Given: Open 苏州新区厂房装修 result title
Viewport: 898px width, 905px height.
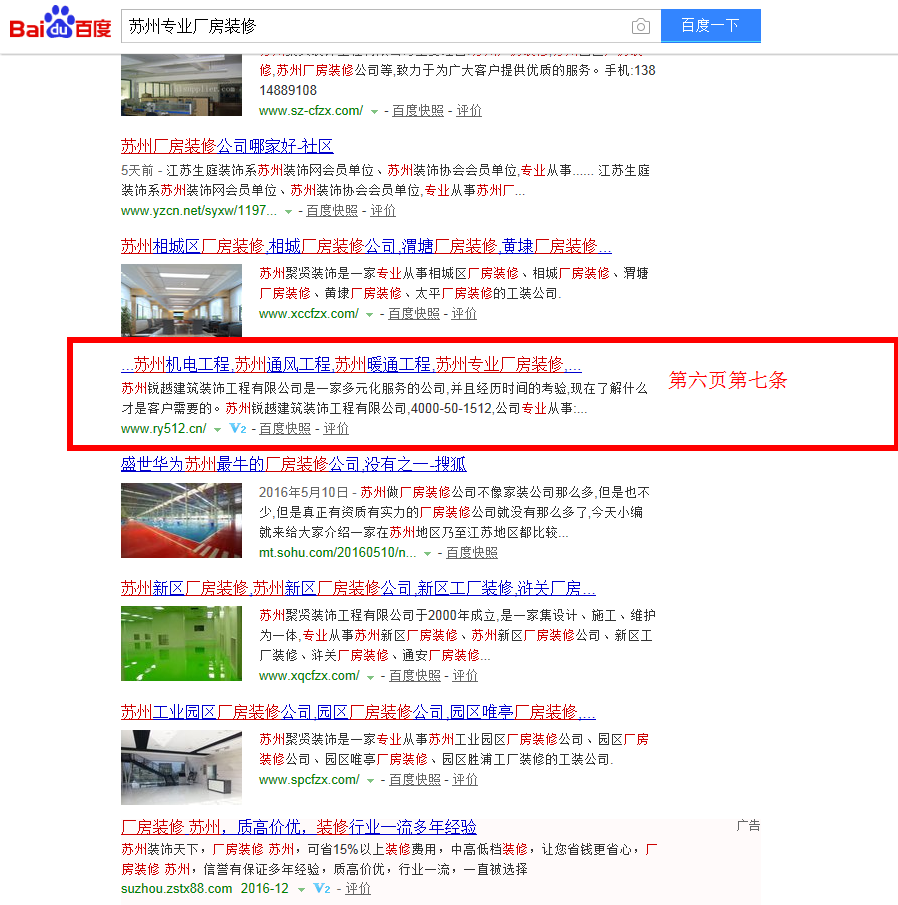Looking at the screenshot, I should (x=358, y=588).
